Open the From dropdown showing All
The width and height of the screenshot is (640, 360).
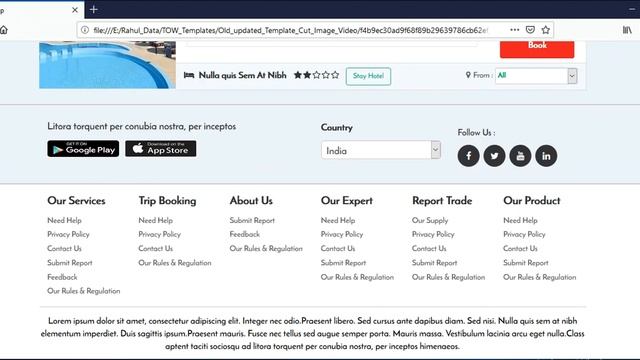536,76
